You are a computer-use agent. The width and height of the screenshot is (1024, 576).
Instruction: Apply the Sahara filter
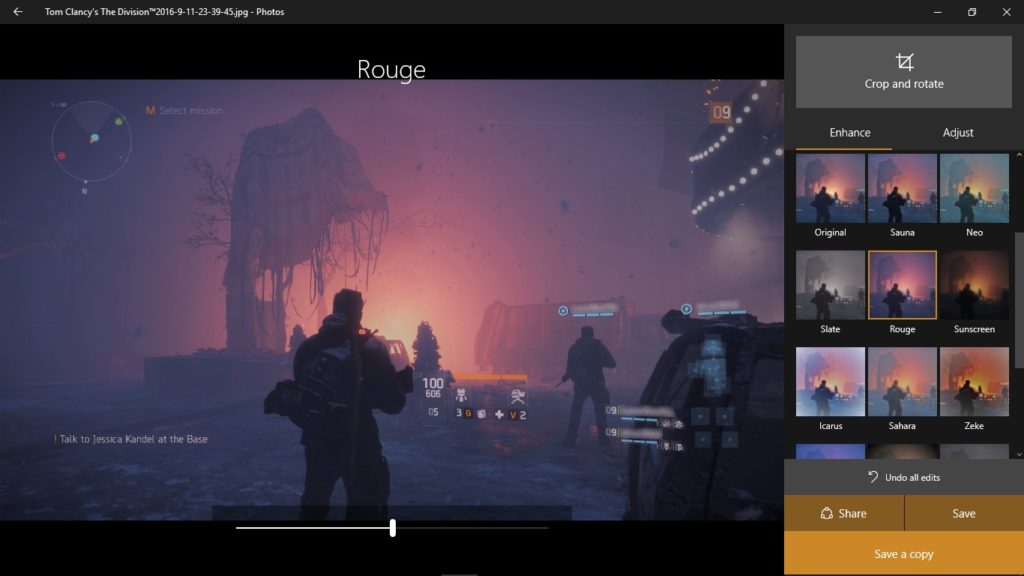pyautogui.click(x=902, y=381)
